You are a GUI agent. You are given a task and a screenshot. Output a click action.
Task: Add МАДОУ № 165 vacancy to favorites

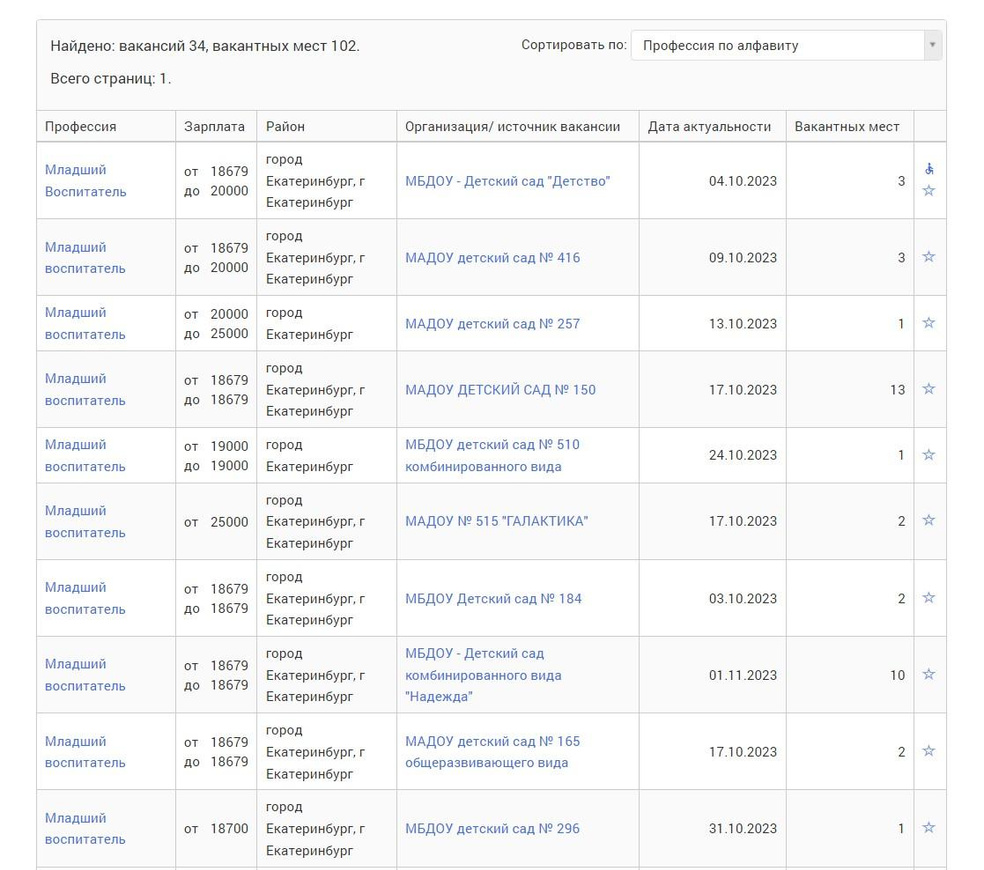pos(929,751)
